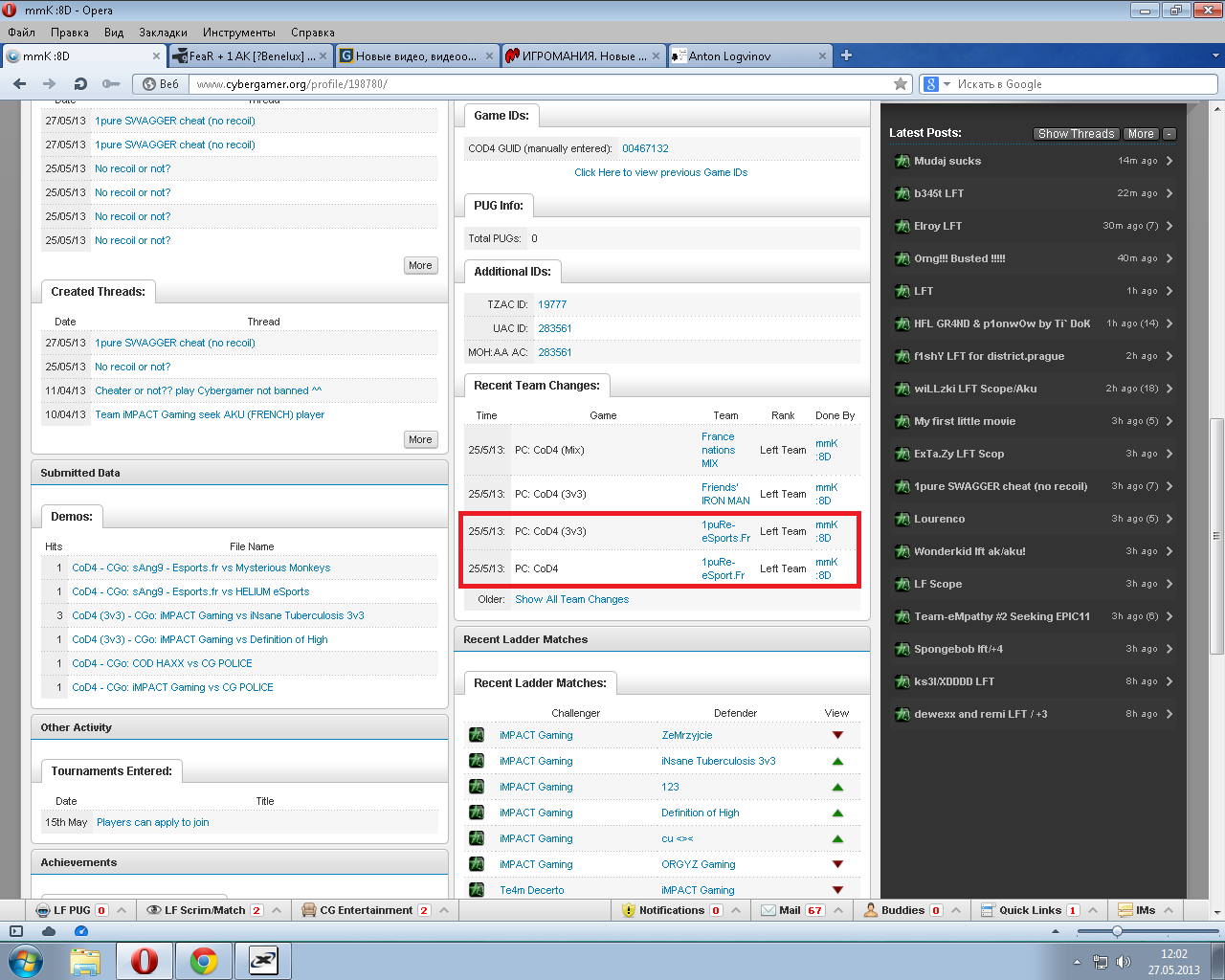
Task: Open the Закладки menu
Action: pos(163,33)
